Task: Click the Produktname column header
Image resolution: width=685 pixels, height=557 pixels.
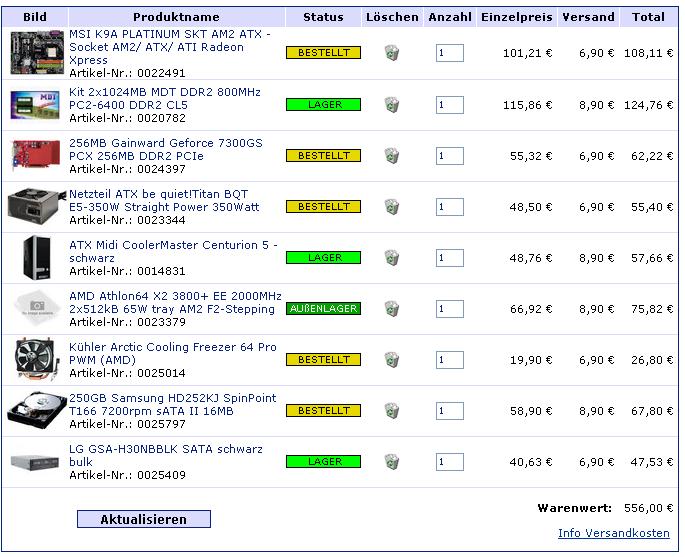Action: coord(176,17)
